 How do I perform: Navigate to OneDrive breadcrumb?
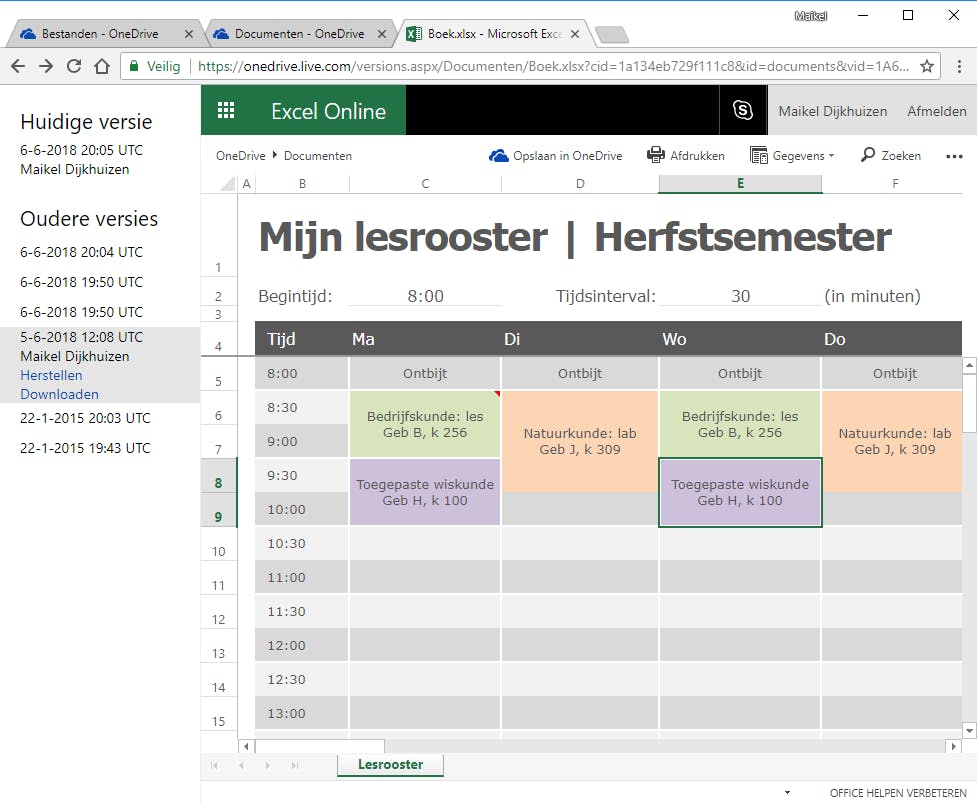click(241, 156)
